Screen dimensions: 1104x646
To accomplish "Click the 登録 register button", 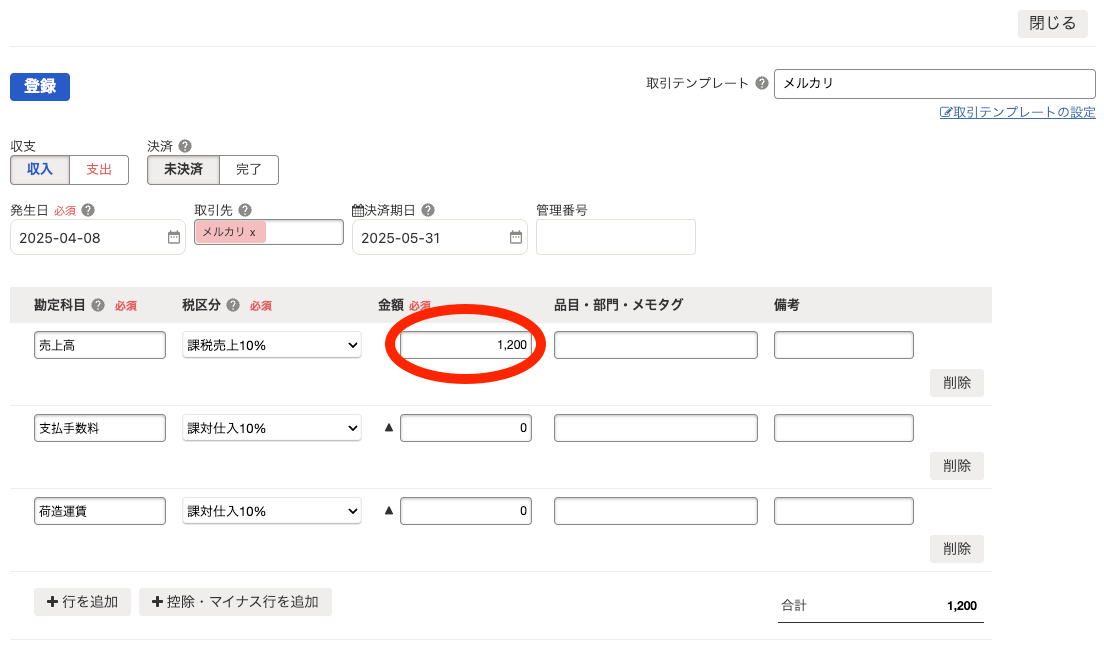I will click(39, 87).
